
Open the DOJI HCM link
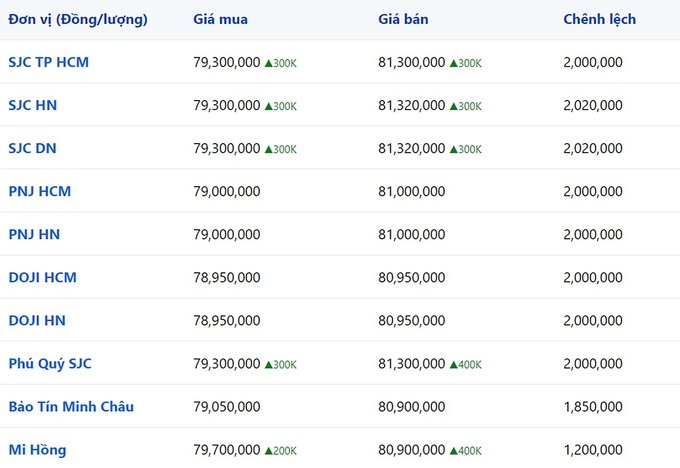[x=42, y=277]
